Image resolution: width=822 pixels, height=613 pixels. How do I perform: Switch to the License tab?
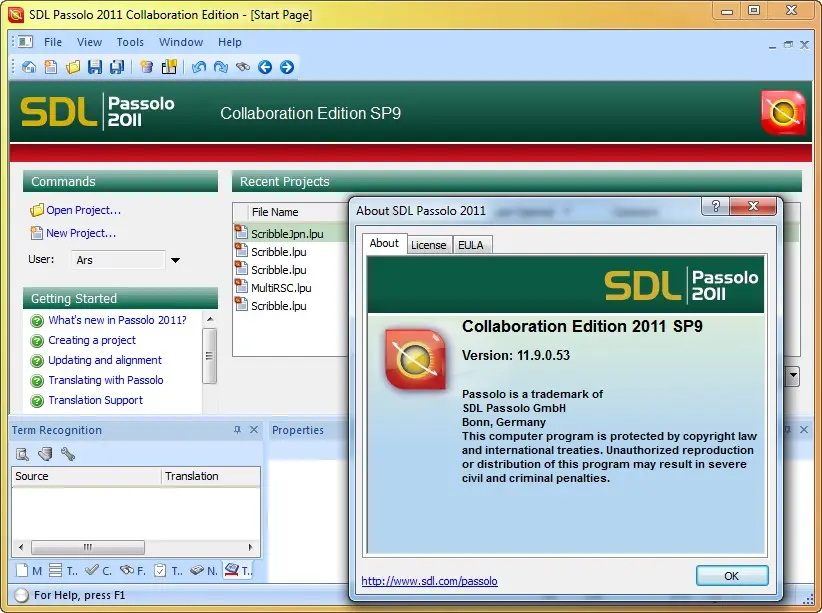coord(429,245)
